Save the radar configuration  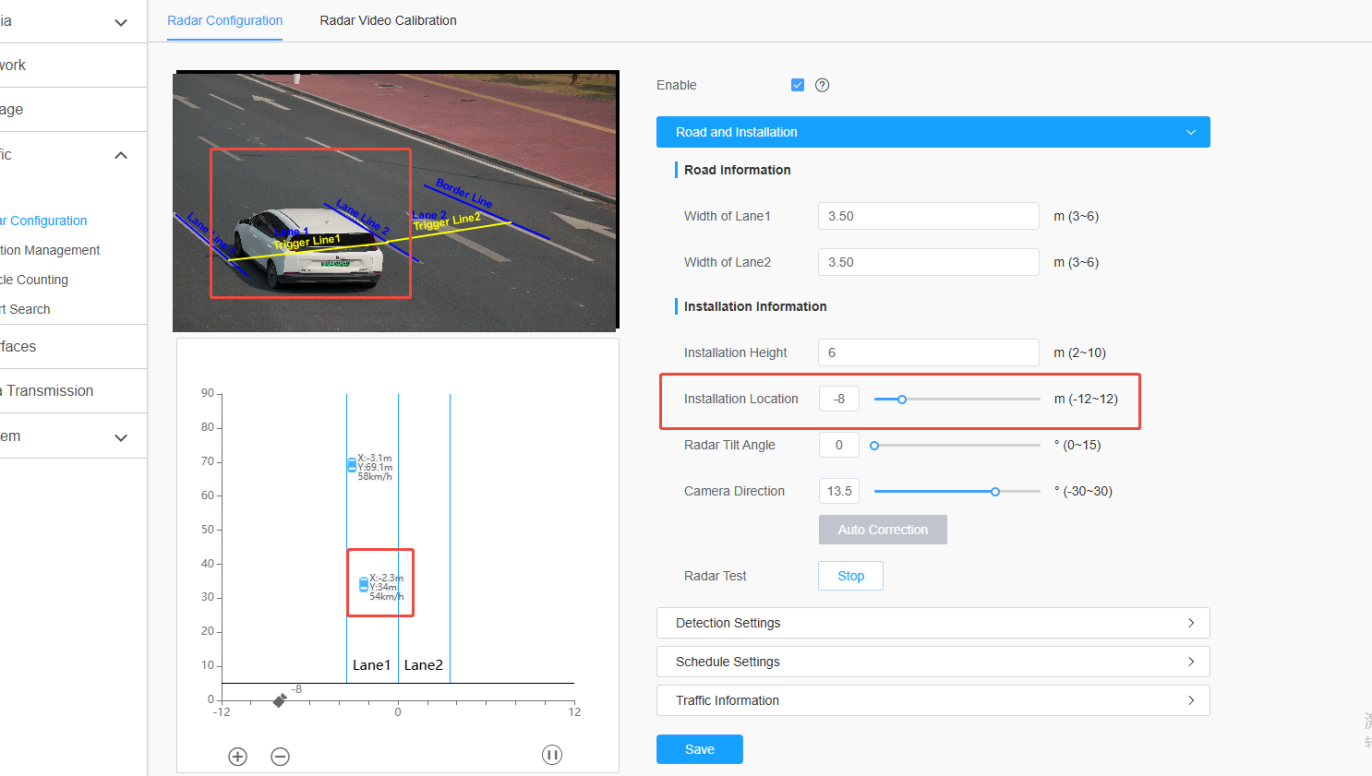700,749
